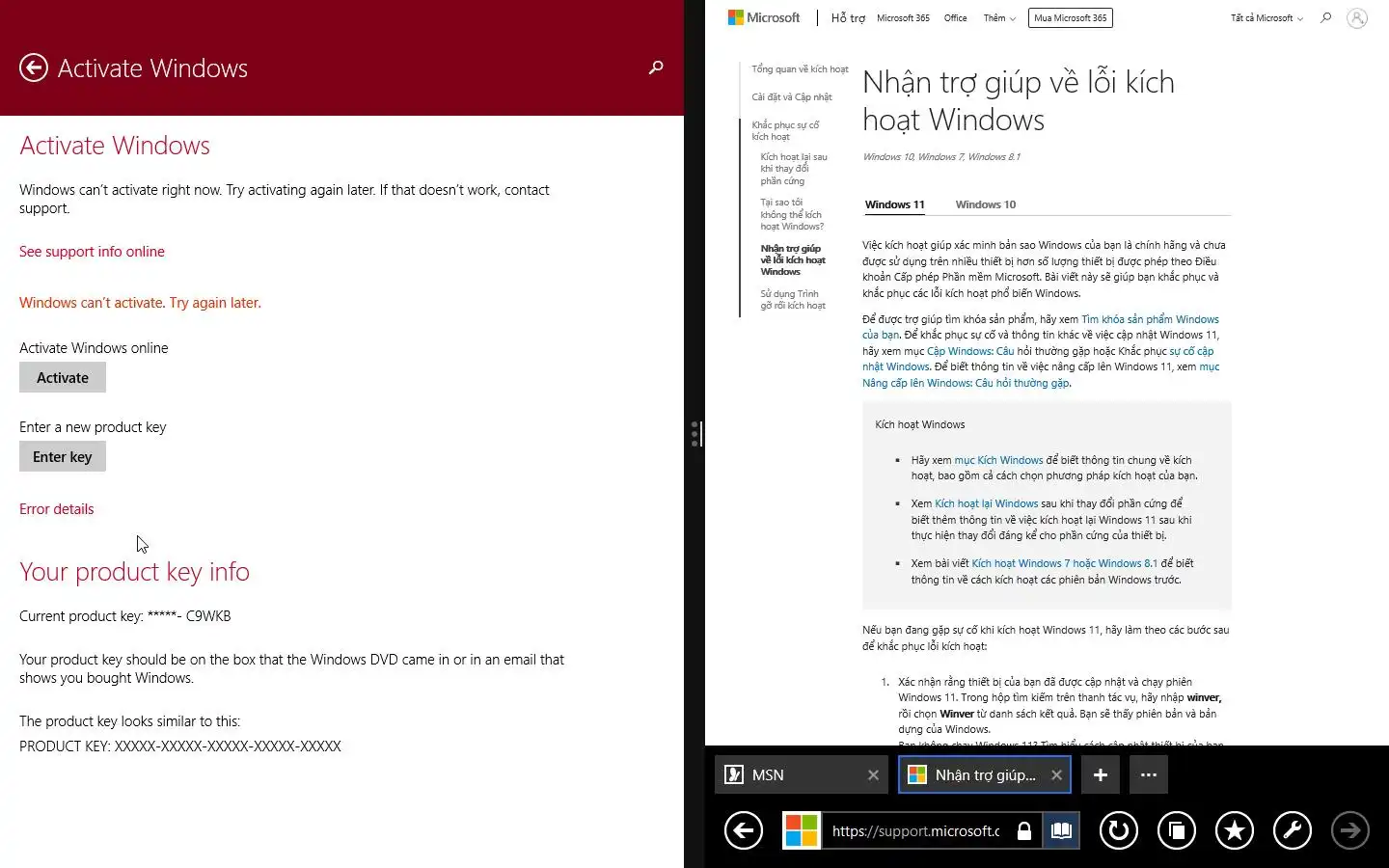Screen dimensions: 1389x868
Task: Click the 'Your product key info' heading
Action: tap(134, 572)
